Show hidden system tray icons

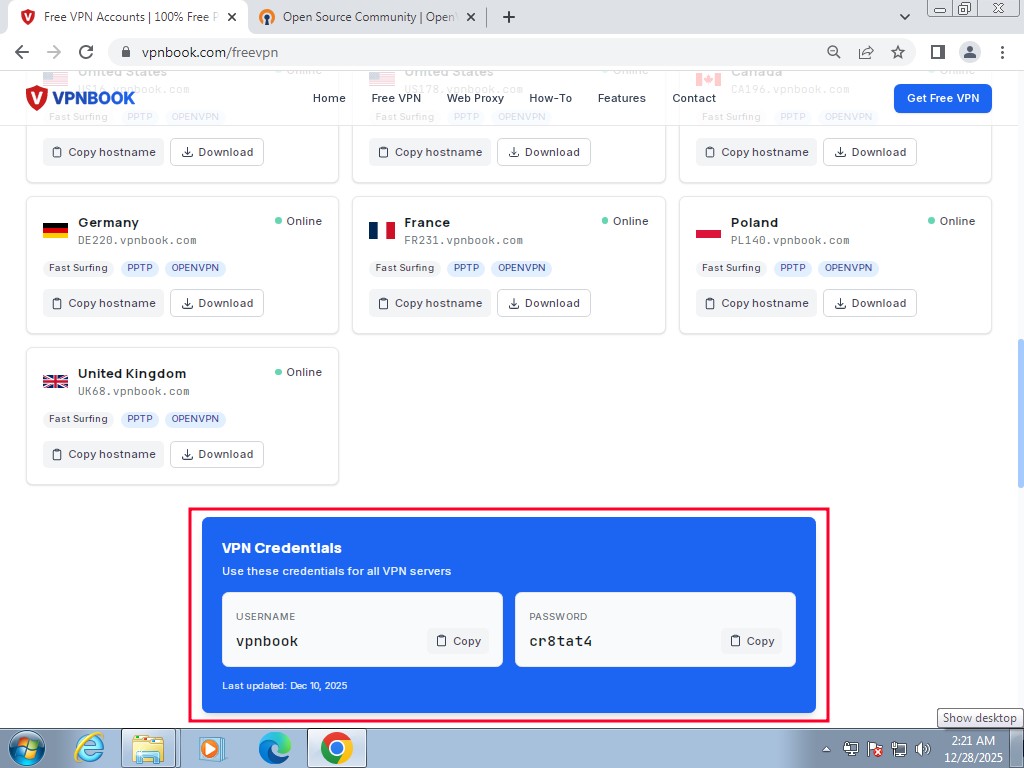coord(827,748)
